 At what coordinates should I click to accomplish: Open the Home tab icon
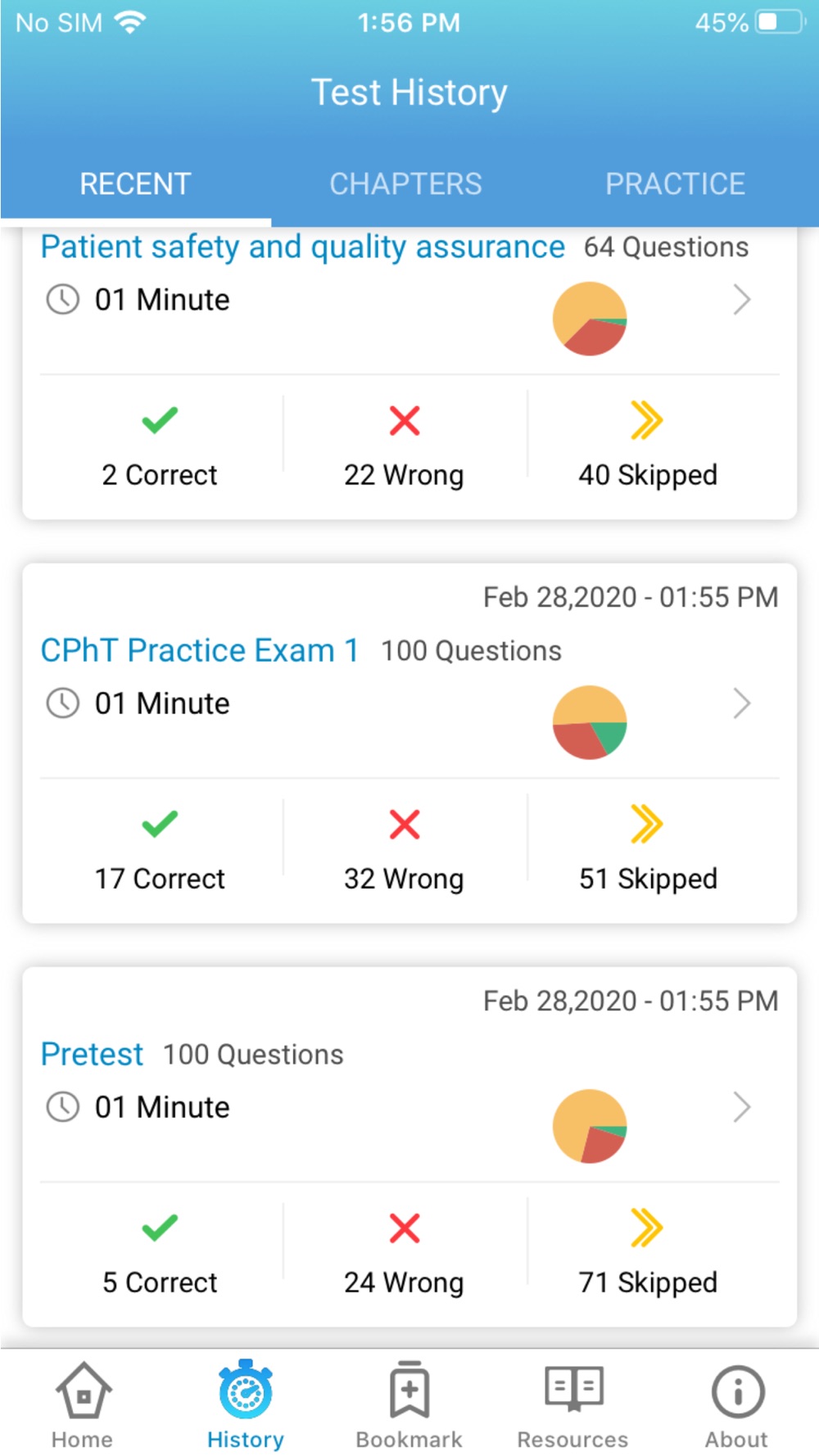(x=83, y=1390)
